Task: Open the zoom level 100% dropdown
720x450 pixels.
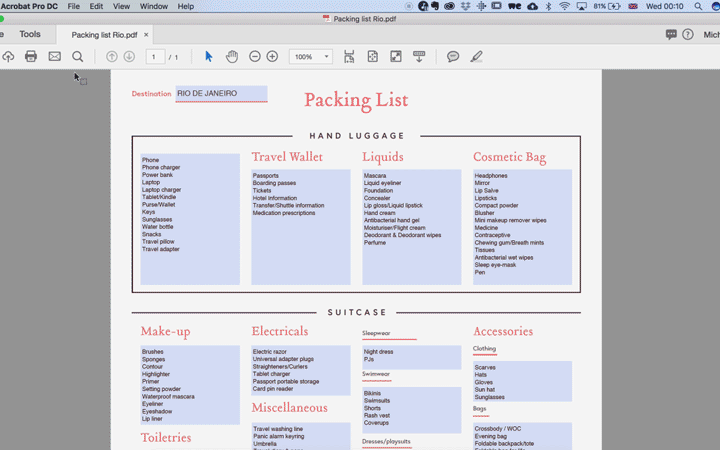Action: coord(311,56)
